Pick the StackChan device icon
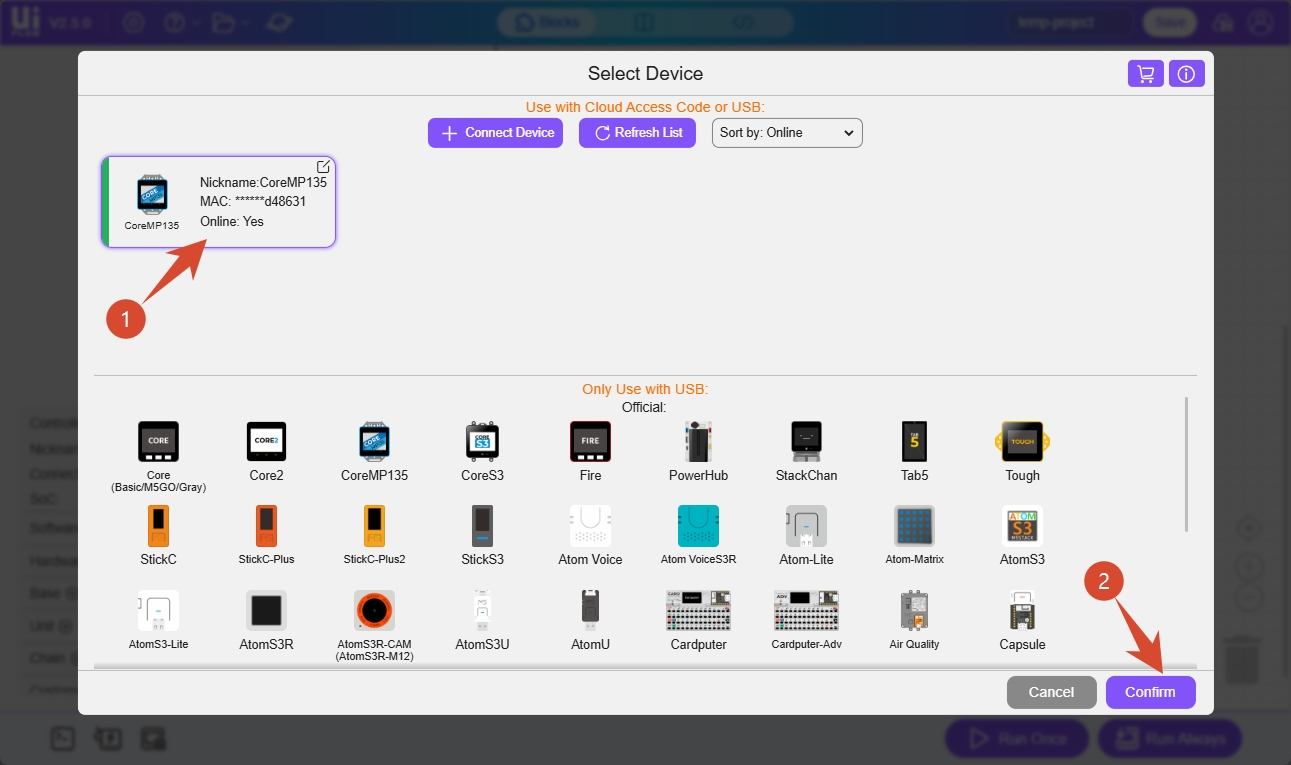The height and width of the screenshot is (765, 1291). (x=806, y=441)
